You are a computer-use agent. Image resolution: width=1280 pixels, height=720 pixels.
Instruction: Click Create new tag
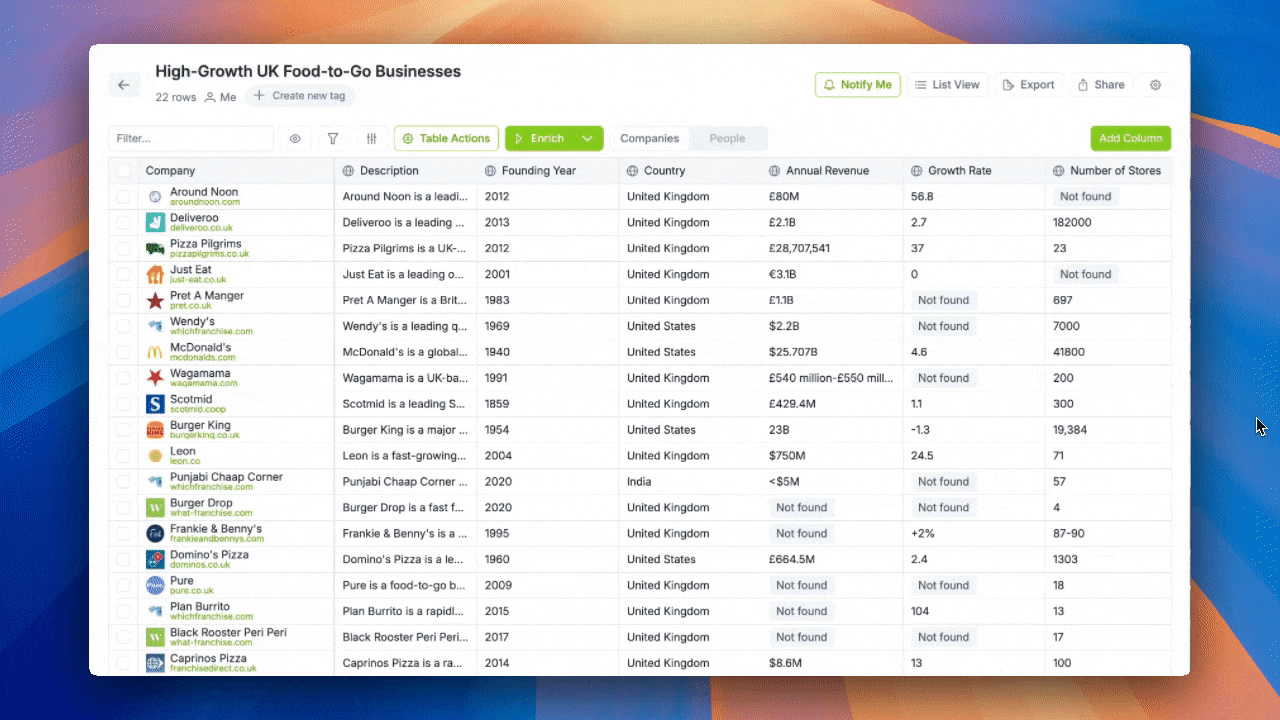tap(300, 95)
